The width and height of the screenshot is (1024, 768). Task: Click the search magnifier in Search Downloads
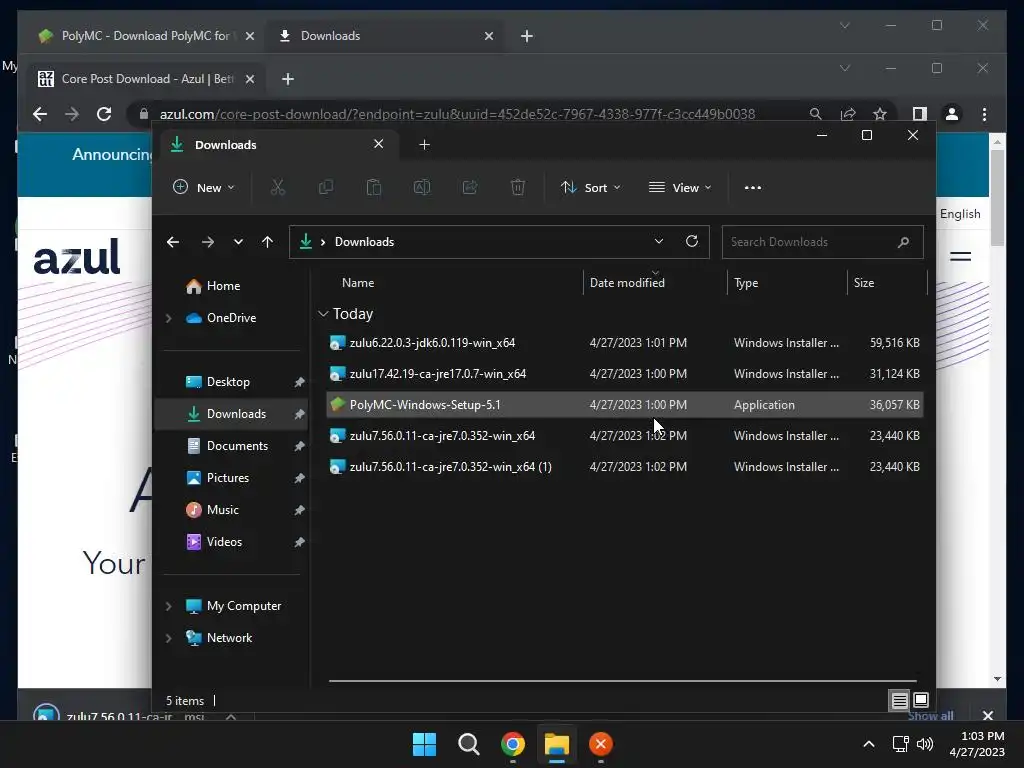tap(904, 242)
